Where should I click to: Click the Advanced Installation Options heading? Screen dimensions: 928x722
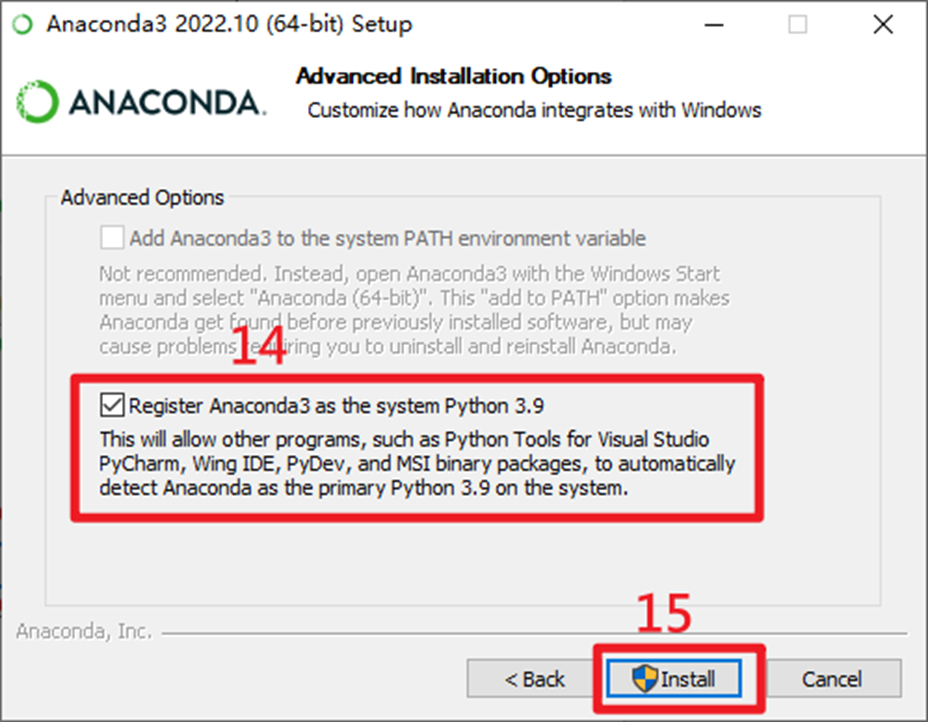[453, 76]
